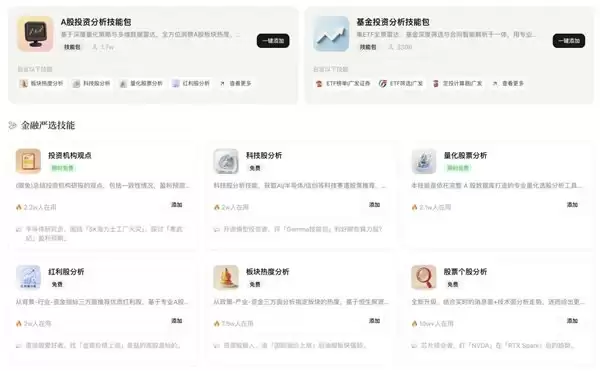Click the 红利股分析 card chart icon
600x371 pixels.
(x=28, y=277)
